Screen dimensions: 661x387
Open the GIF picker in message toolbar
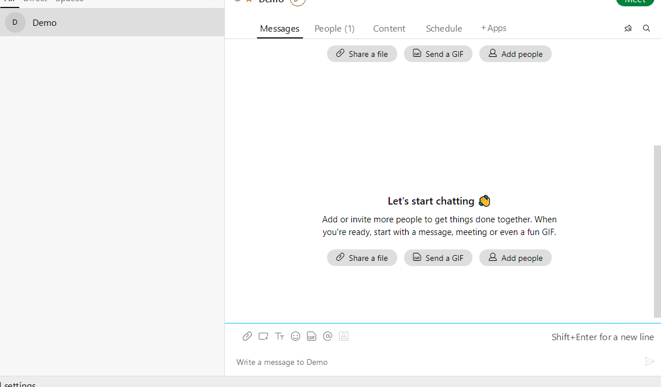pos(312,336)
